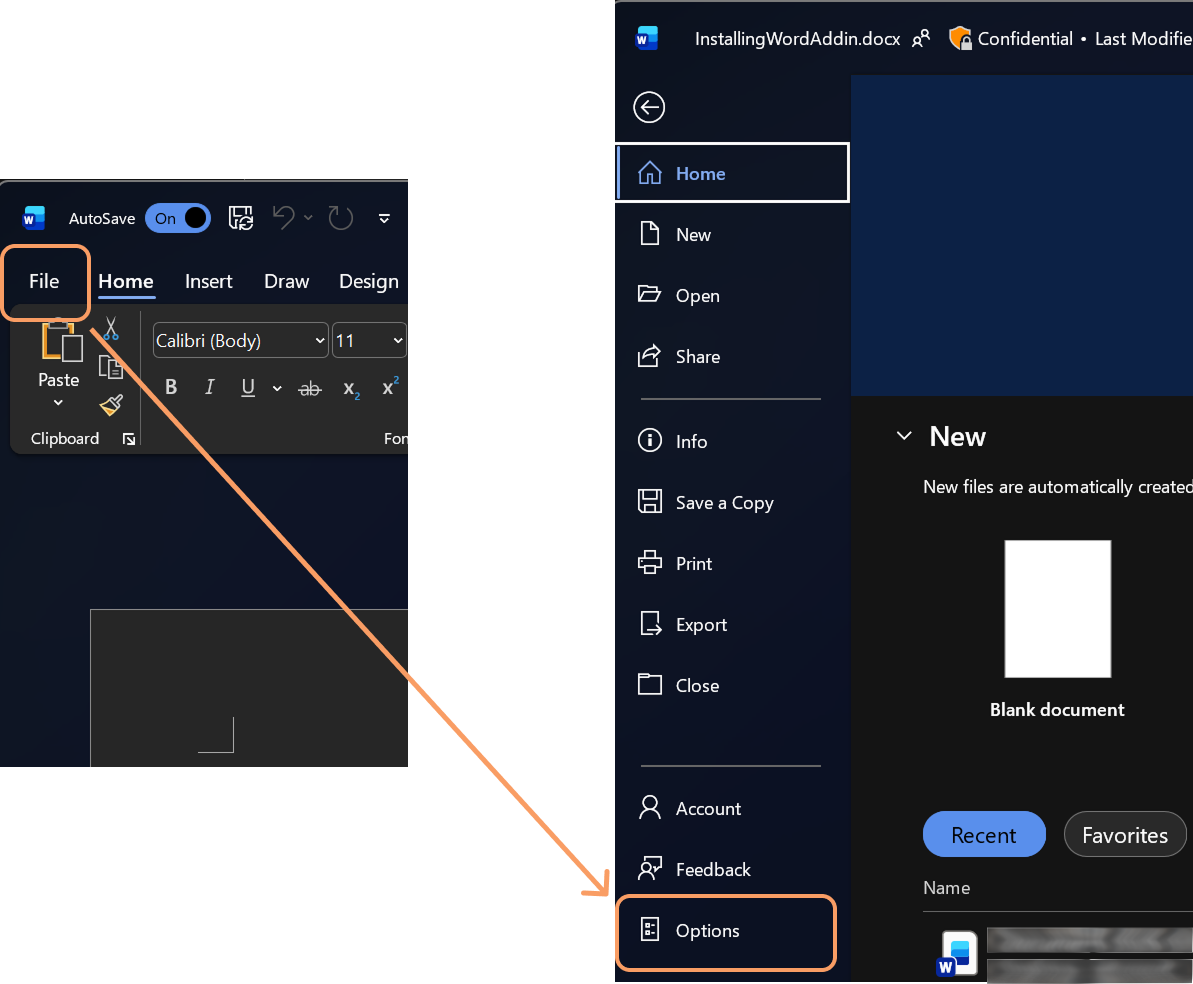Click the Strikethrough icon
1193x984 pixels.
tap(310, 387)
